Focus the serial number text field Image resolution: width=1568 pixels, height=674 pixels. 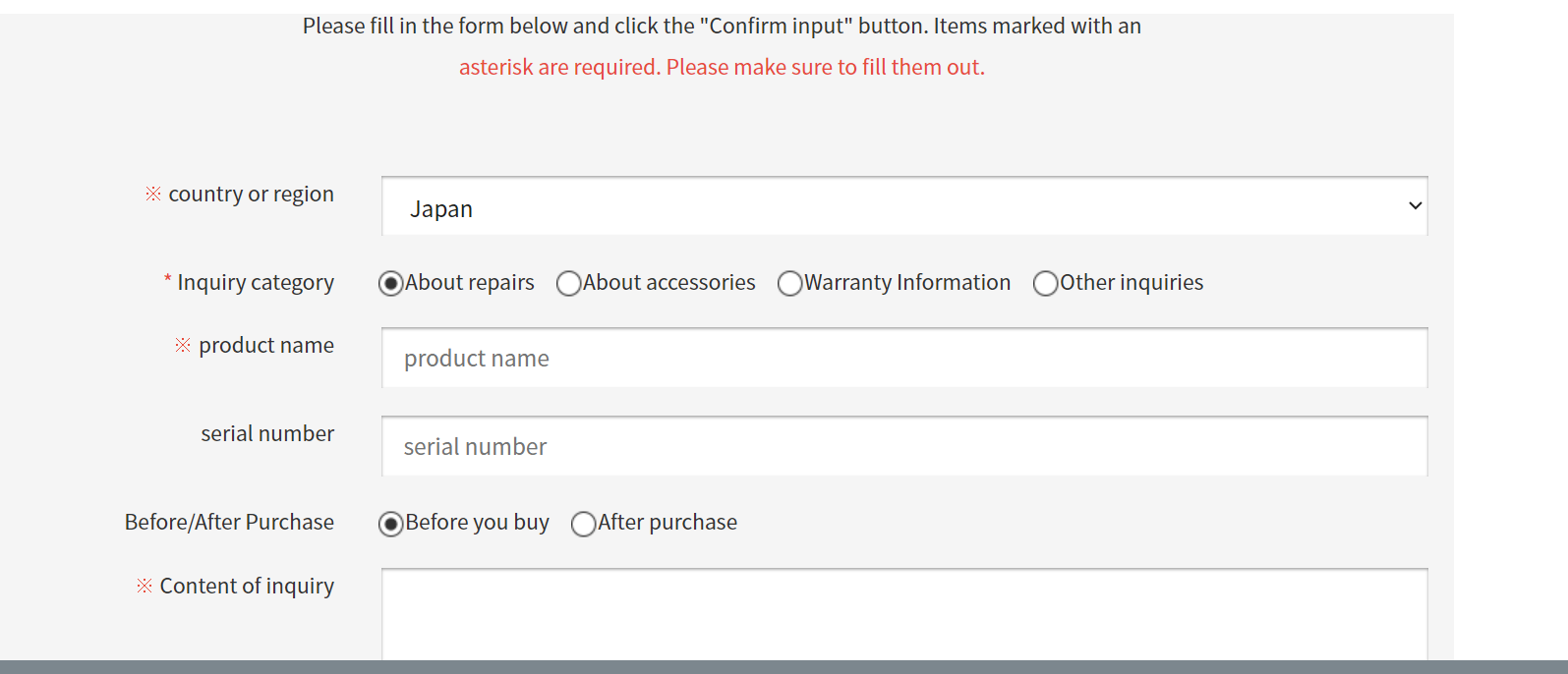904,447
